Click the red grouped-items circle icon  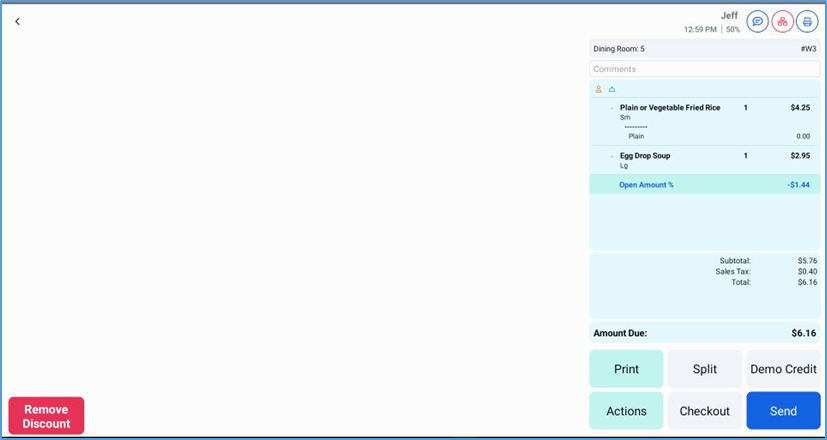tap(783, 21)
